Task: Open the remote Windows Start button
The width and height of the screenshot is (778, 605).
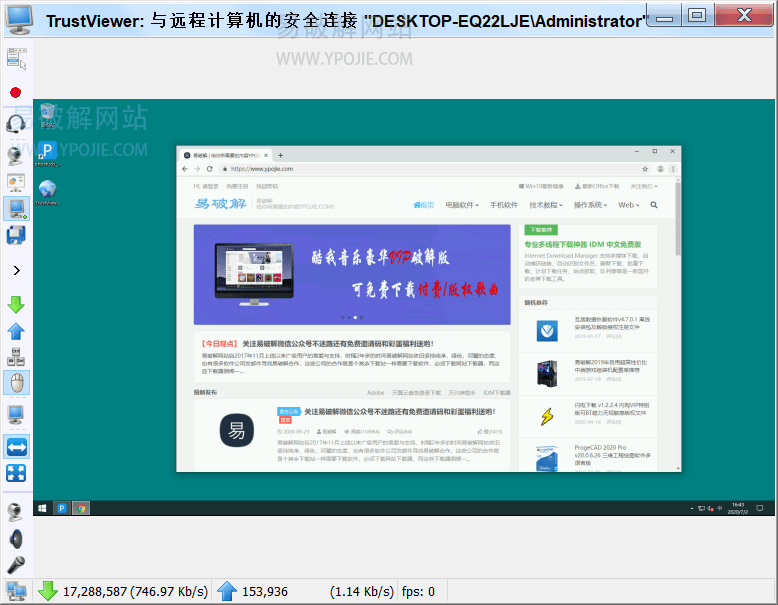Action: [x=42, y=508]
